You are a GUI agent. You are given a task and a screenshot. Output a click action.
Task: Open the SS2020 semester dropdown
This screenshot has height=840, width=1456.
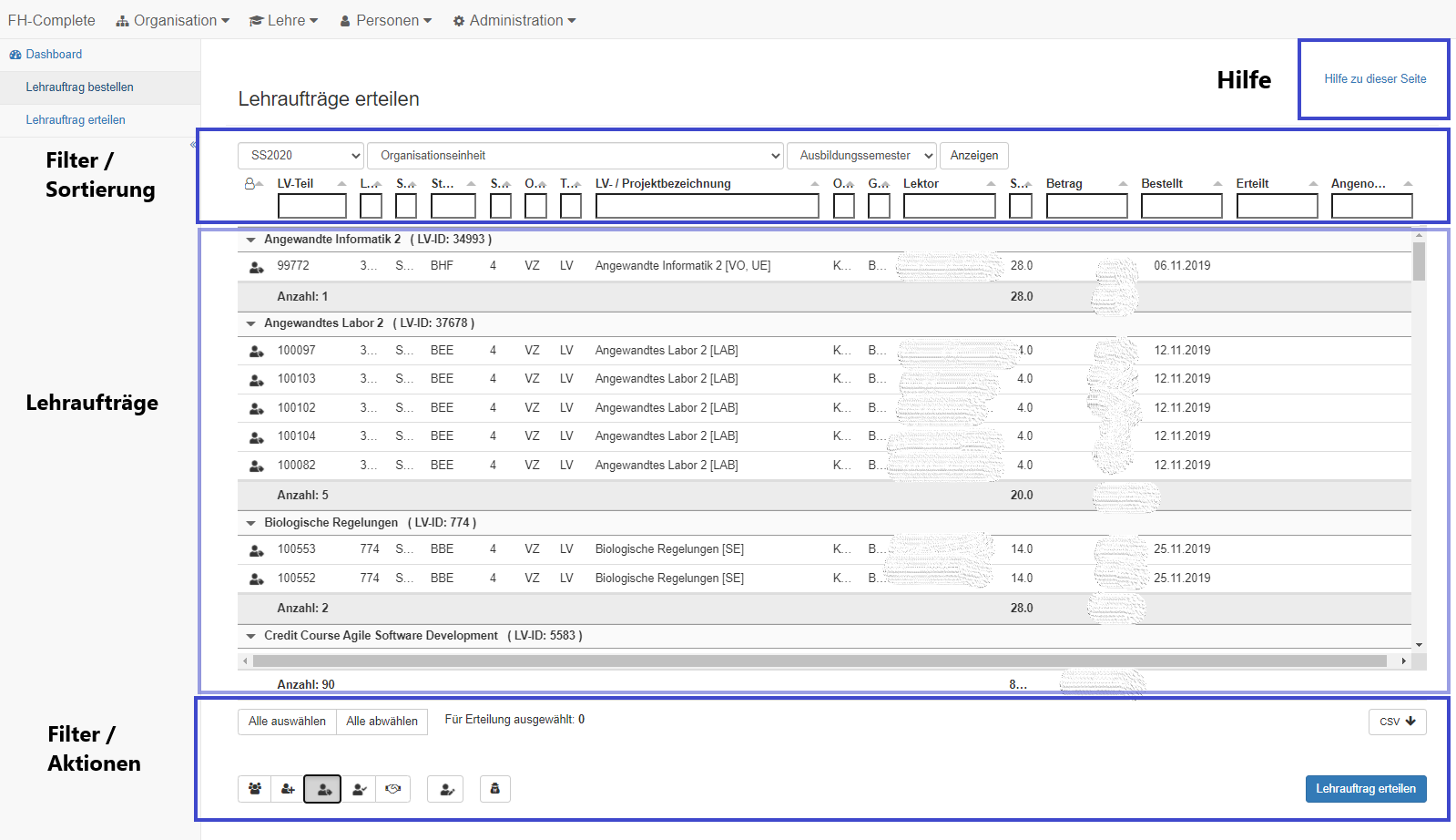tap(300, 156)
